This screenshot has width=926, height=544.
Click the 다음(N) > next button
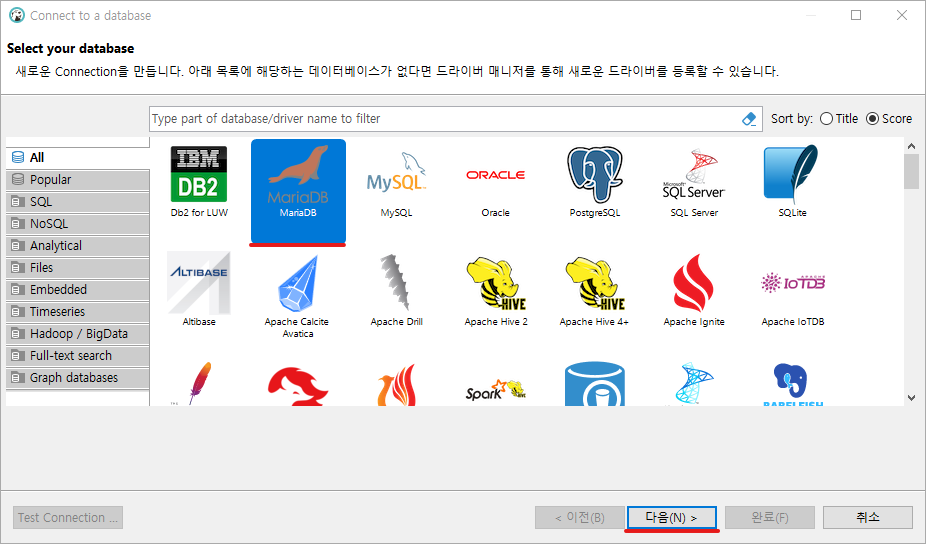tap(671, 517)
